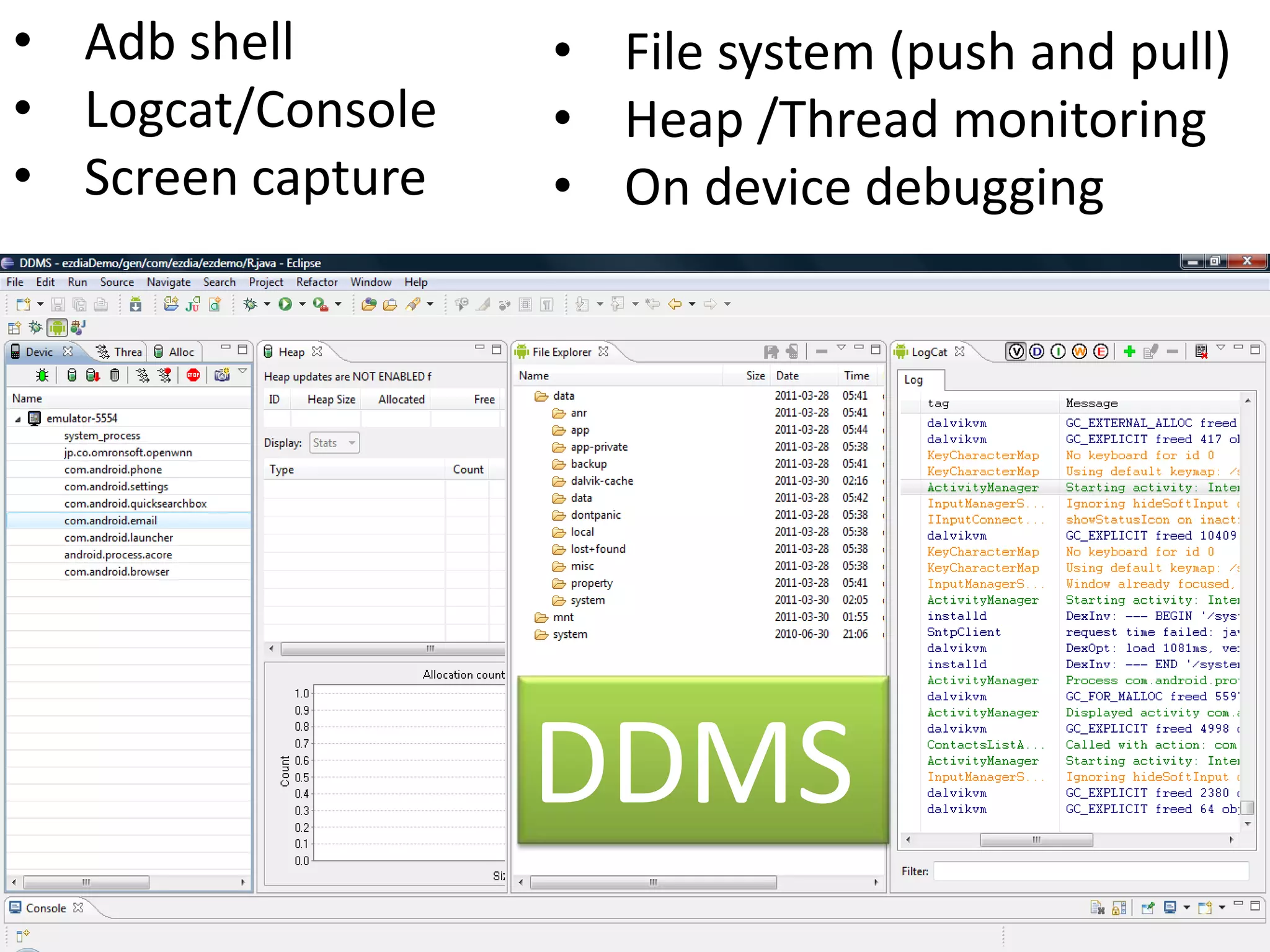The height and width of the screenshot is (952, 1270).
Task: Click the Debug bug icon in main toolbar
Action: pyautogui.click(x=251, y=304)
